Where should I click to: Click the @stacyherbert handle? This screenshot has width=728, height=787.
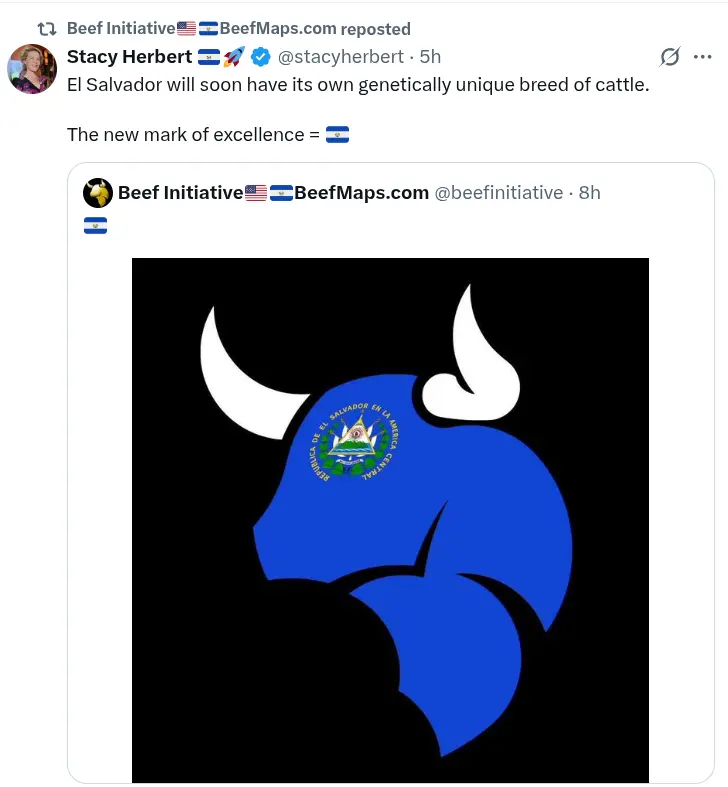(x=340, y=57)
